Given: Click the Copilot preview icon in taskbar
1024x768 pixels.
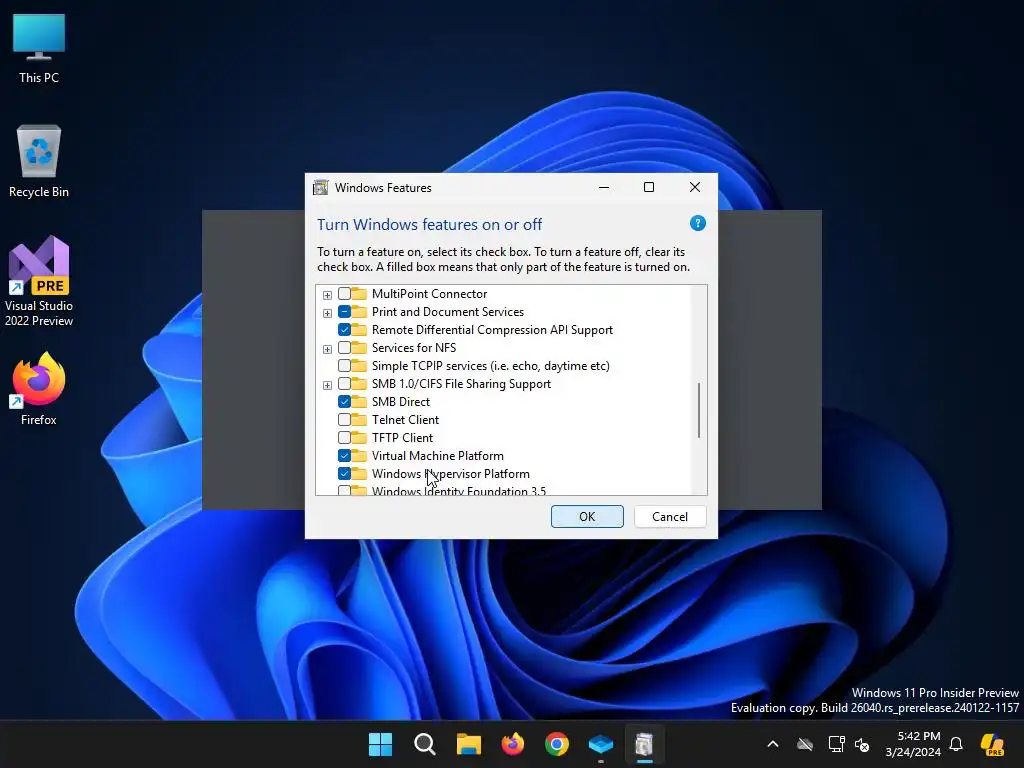Looking at the screenshot, I should click(x=992, y=744).
